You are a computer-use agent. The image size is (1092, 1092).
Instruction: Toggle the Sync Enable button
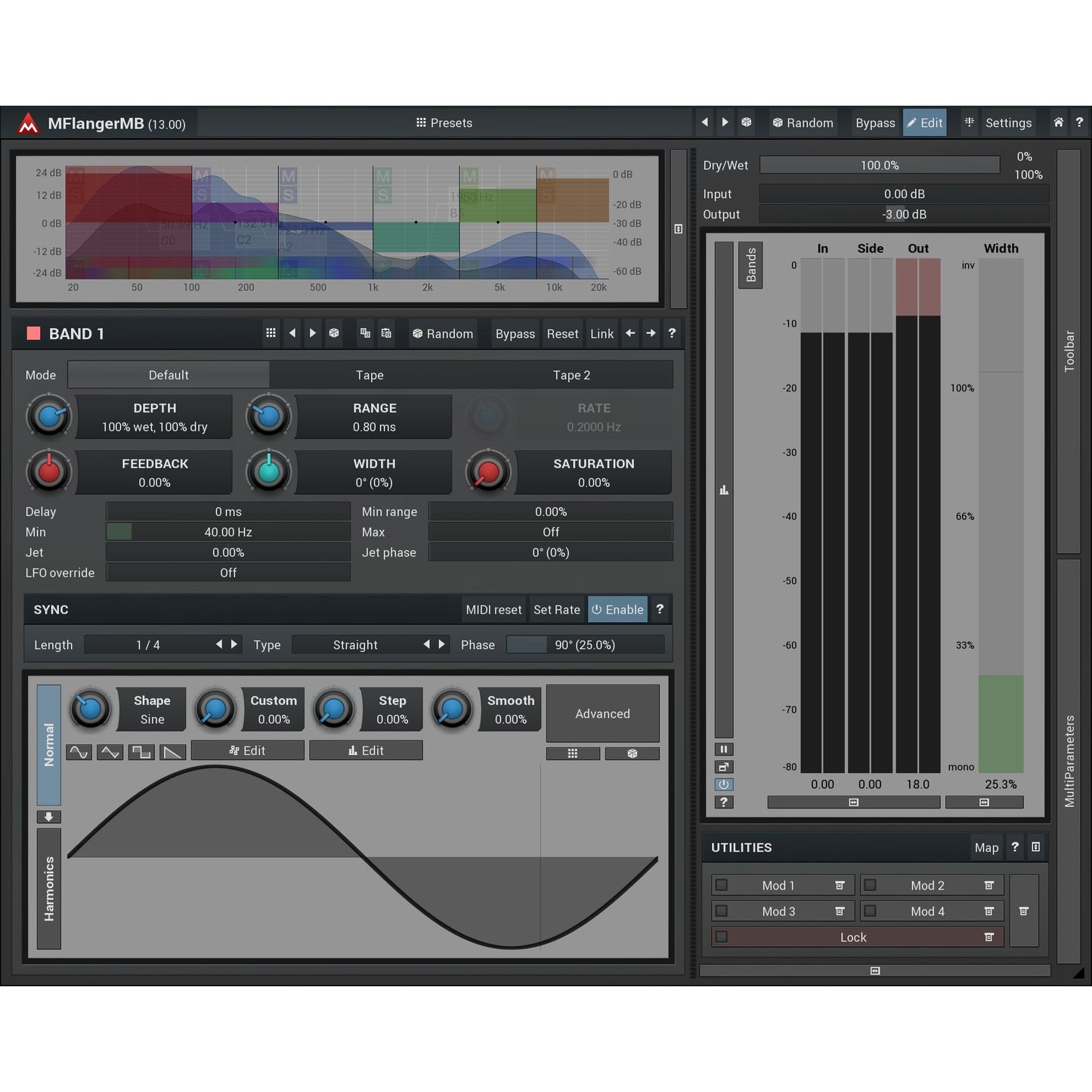coord(617,610)
